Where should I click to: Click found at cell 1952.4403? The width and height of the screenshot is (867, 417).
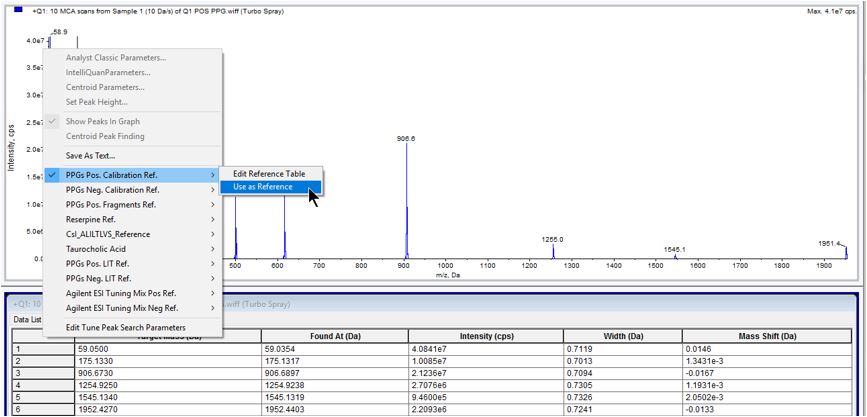point(335,410)
